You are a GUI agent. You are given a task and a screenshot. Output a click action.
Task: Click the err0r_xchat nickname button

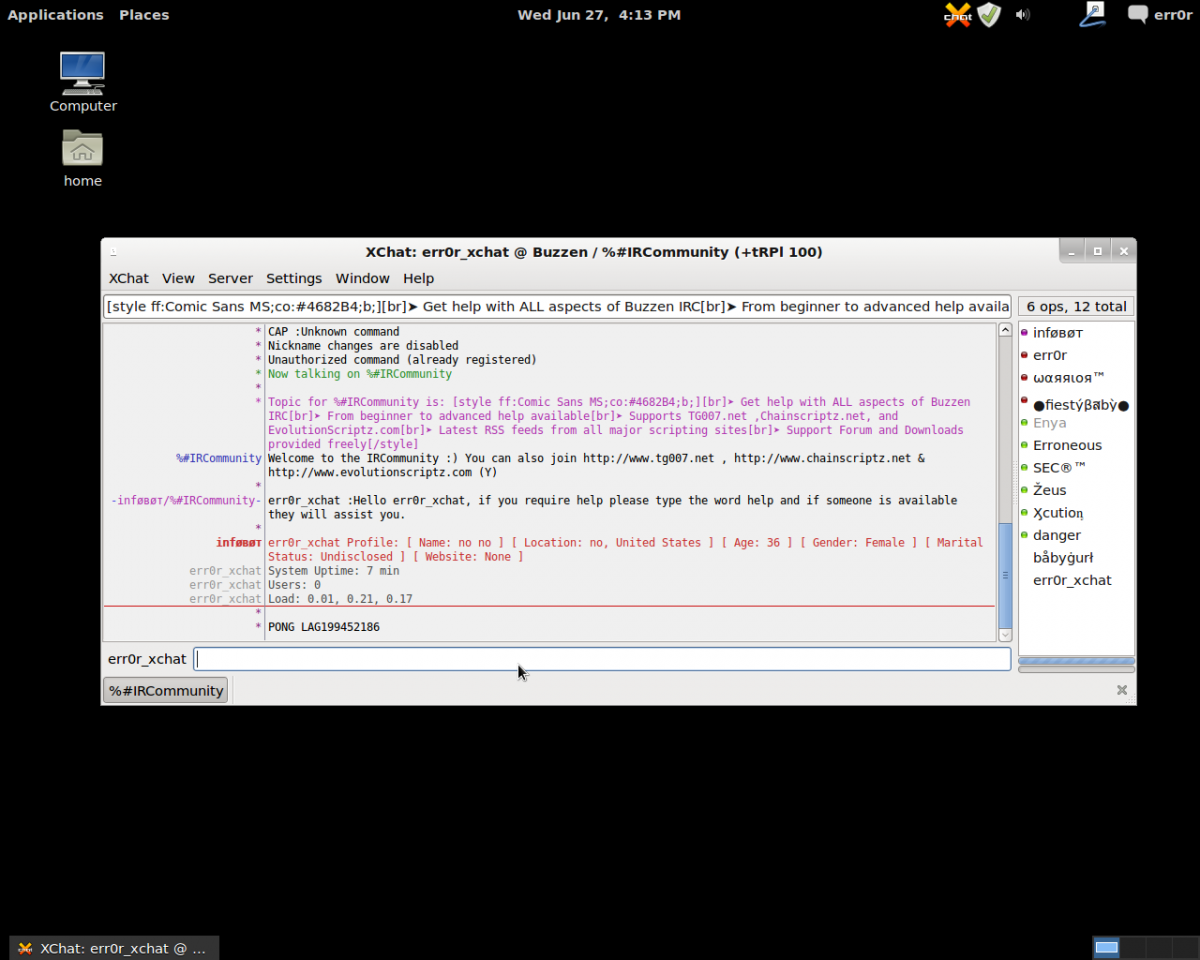click(147, 659)
